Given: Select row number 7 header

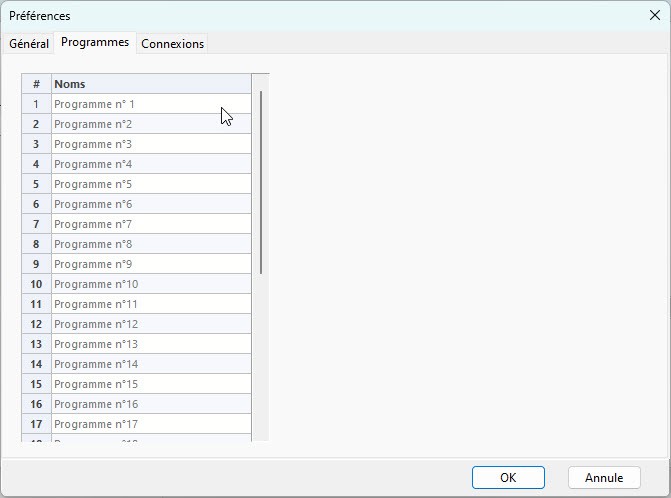Looking at the screenshot, I should (36, 224).
